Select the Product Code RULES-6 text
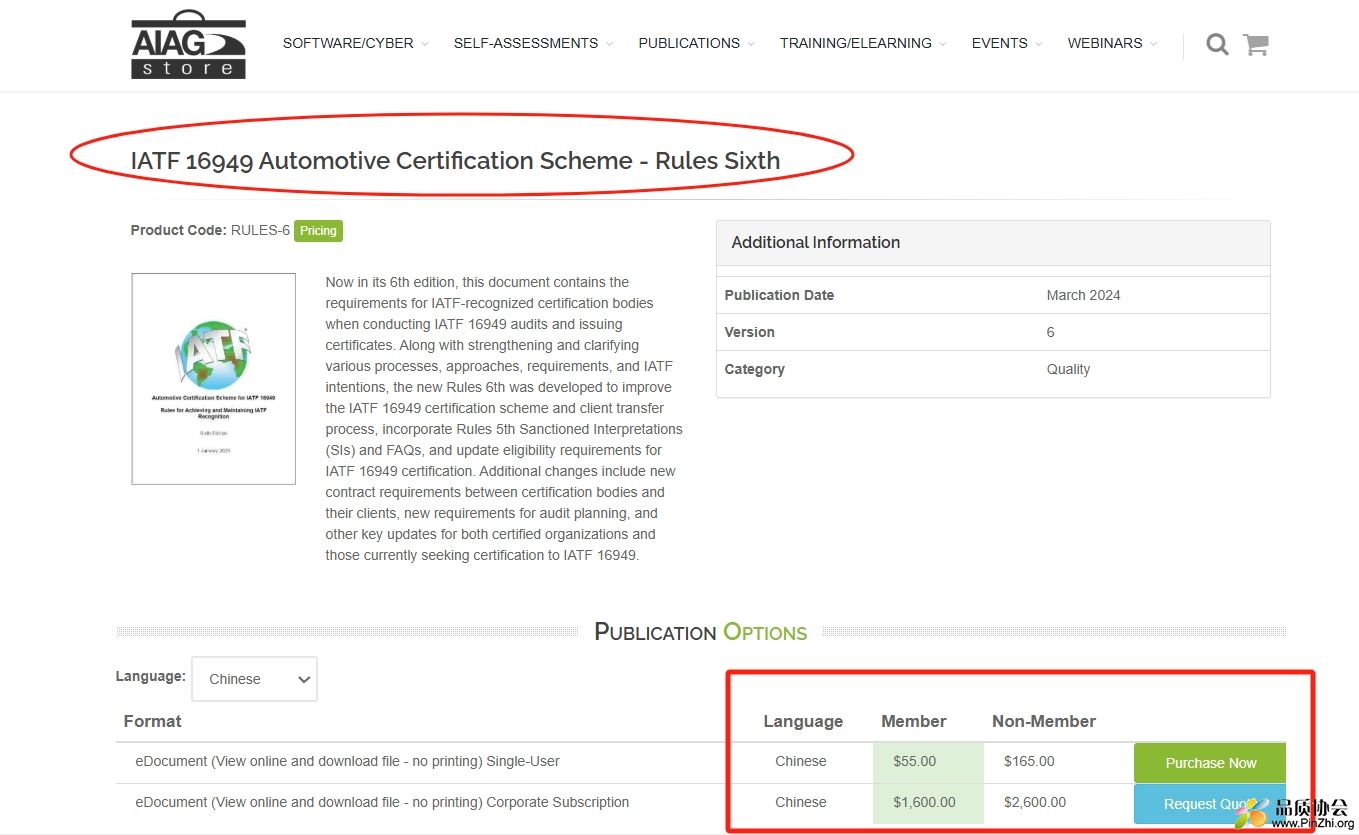Viewport: 1359px width, 835px height. click(x=210, y=230)
